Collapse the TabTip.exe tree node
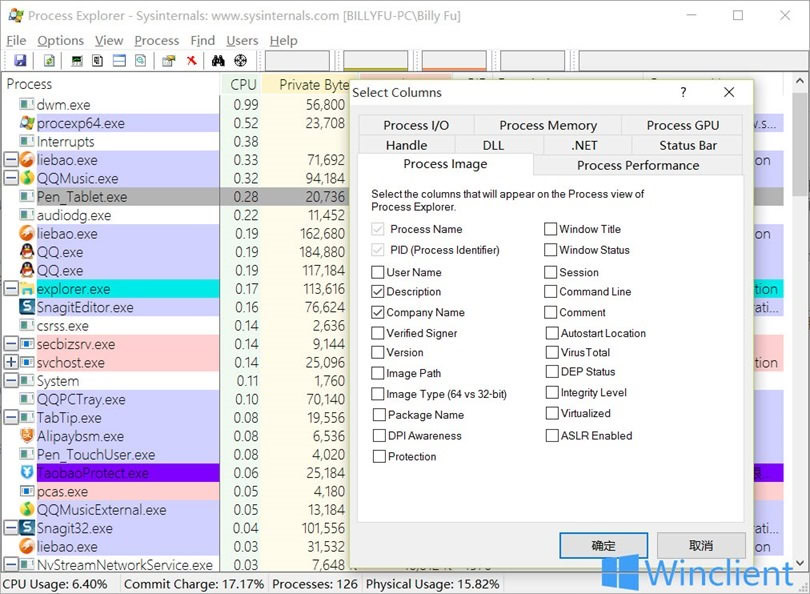The width and height of the screenshot is (810, 594). pos(11,417)
